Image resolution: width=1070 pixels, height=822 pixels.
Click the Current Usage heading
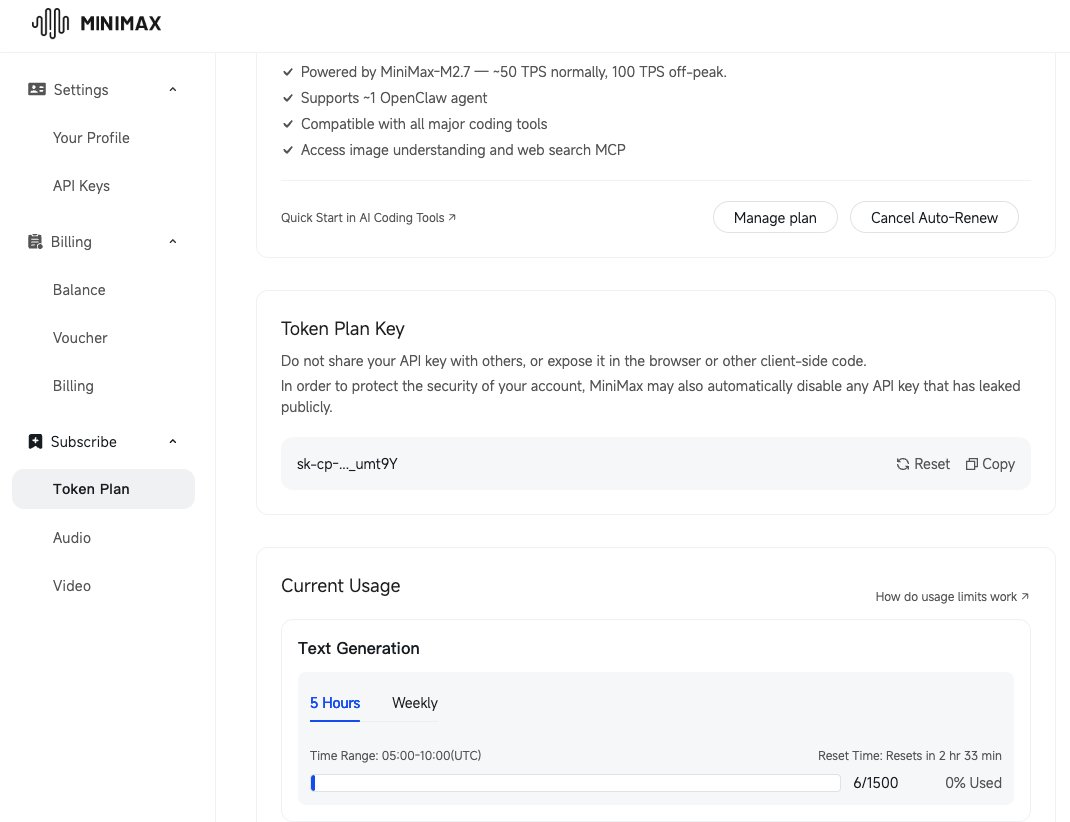coord(341,586)
